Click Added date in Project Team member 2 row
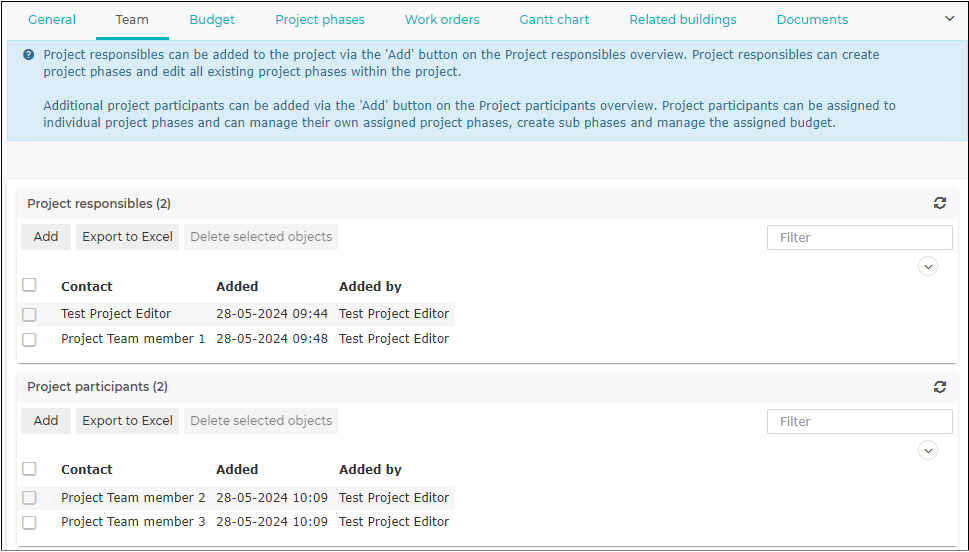Screen dimensions: 969x552 pos(272,498)
